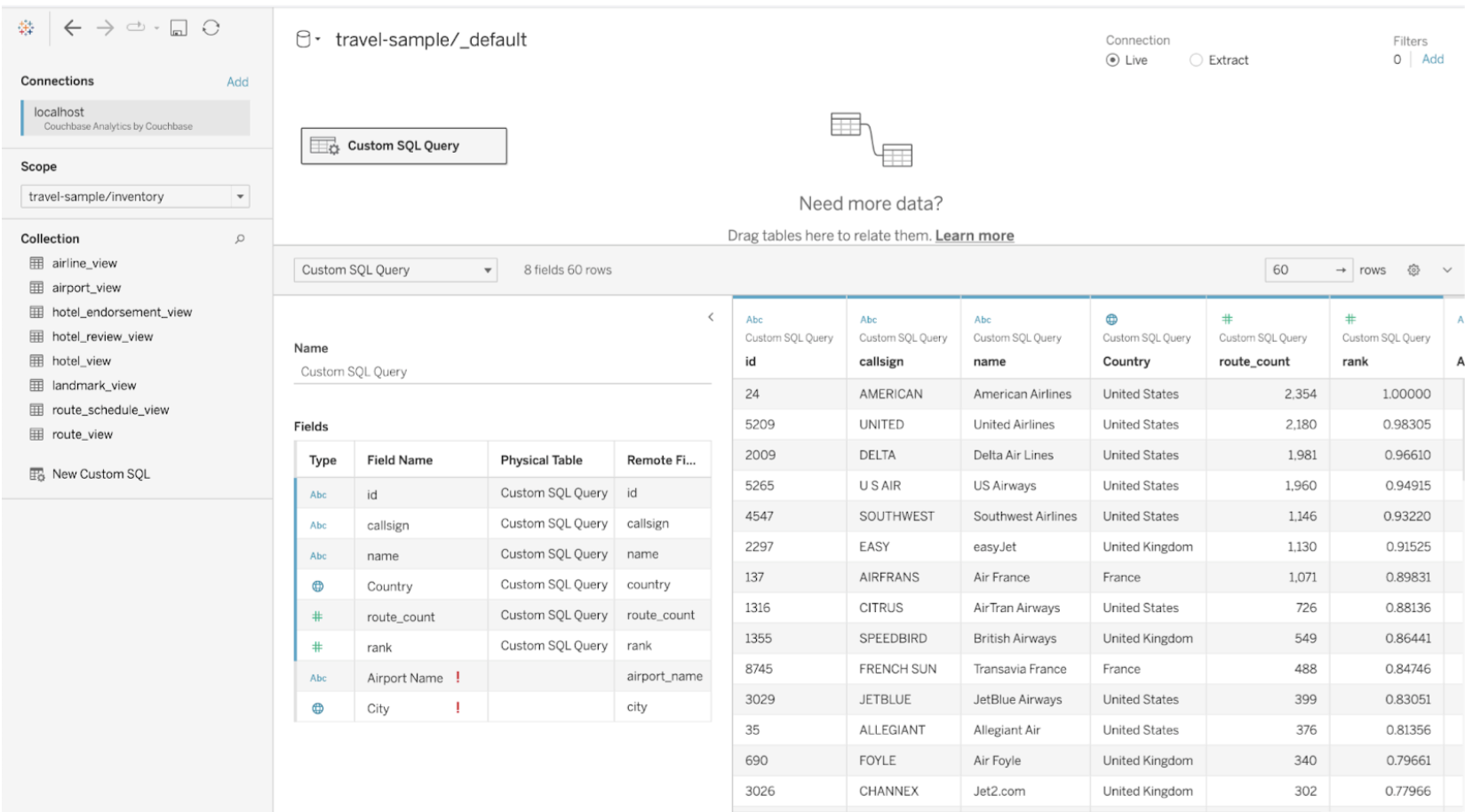The image size is (1473, 812).
Task: Click the table icon for hotel_view
Action: click(x=36, y=361)
